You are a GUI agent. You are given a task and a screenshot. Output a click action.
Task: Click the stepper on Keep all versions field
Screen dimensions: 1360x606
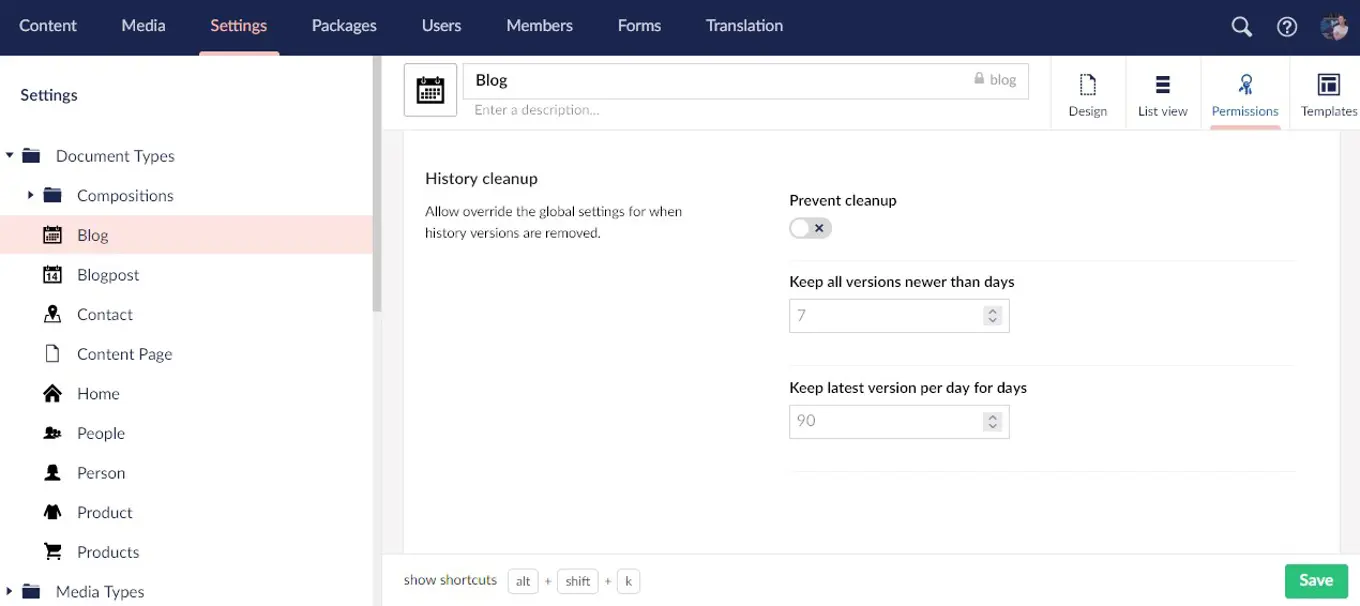click(x=992, y=316)
